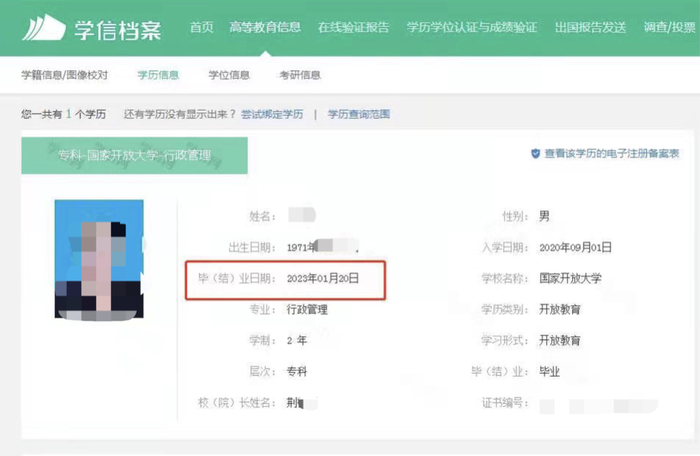Click the 学历查询范围 link
Image resolution: width=700 pixels, height=456 pixels.
tap(359, 114)
